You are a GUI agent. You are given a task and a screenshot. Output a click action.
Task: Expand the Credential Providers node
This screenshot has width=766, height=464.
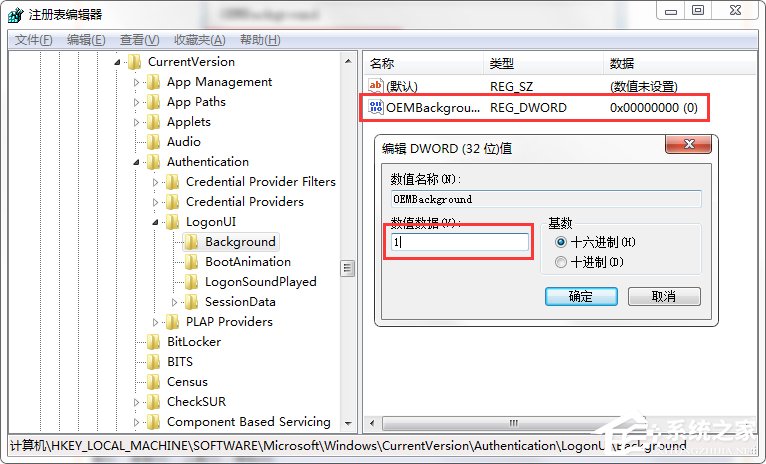[156, 203]
